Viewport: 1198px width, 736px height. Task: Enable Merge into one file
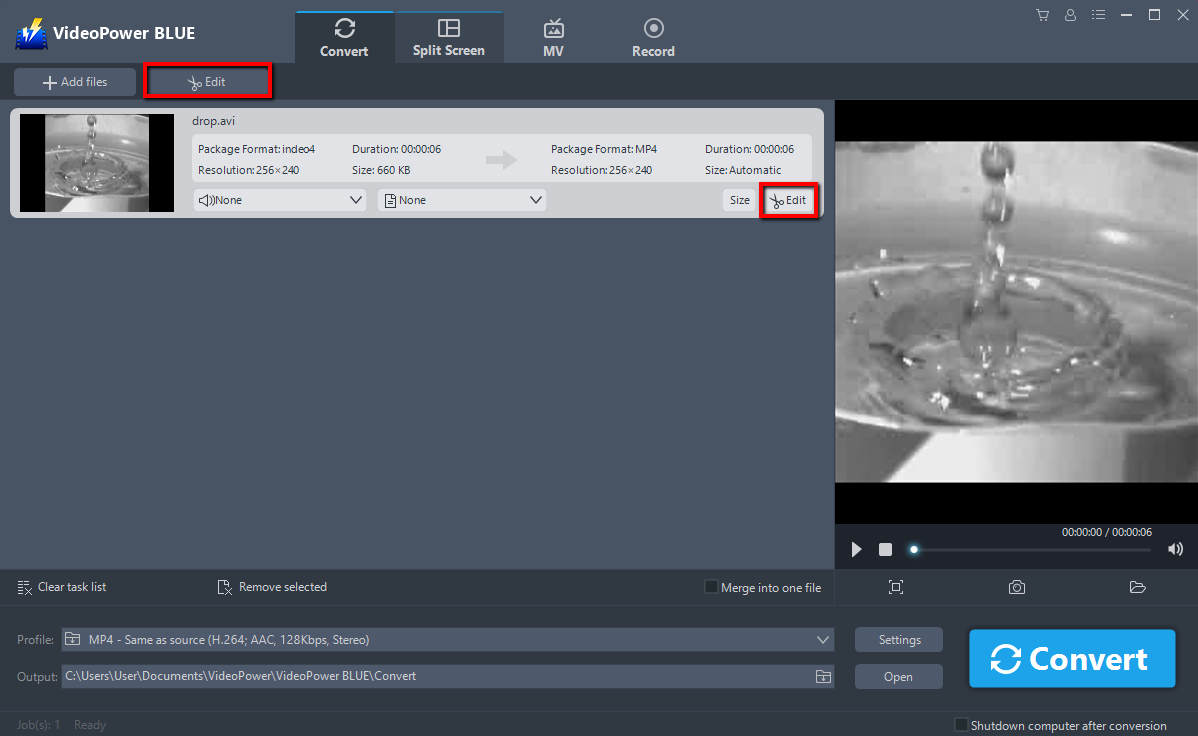click(710, 587)
